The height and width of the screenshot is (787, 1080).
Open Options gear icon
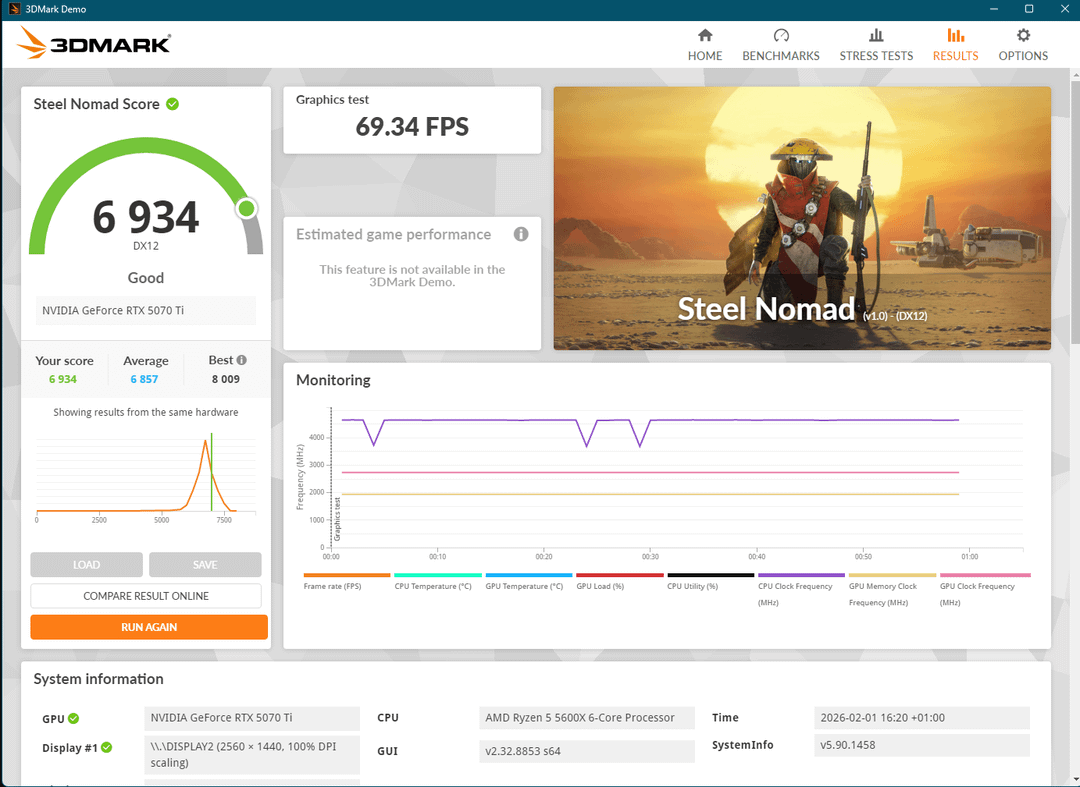tap(1023, 36)
